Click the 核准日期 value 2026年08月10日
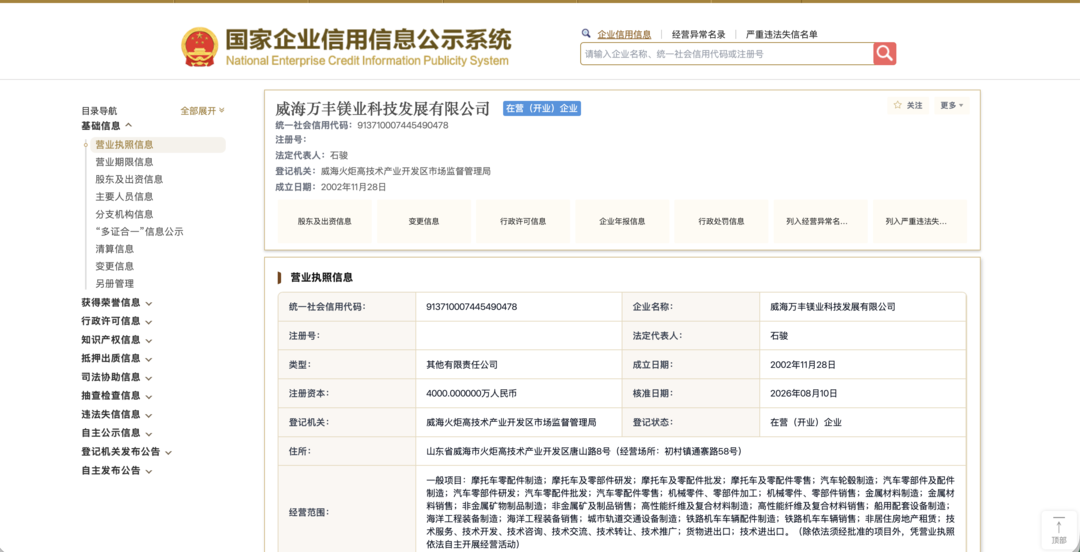 coord(803,393)
